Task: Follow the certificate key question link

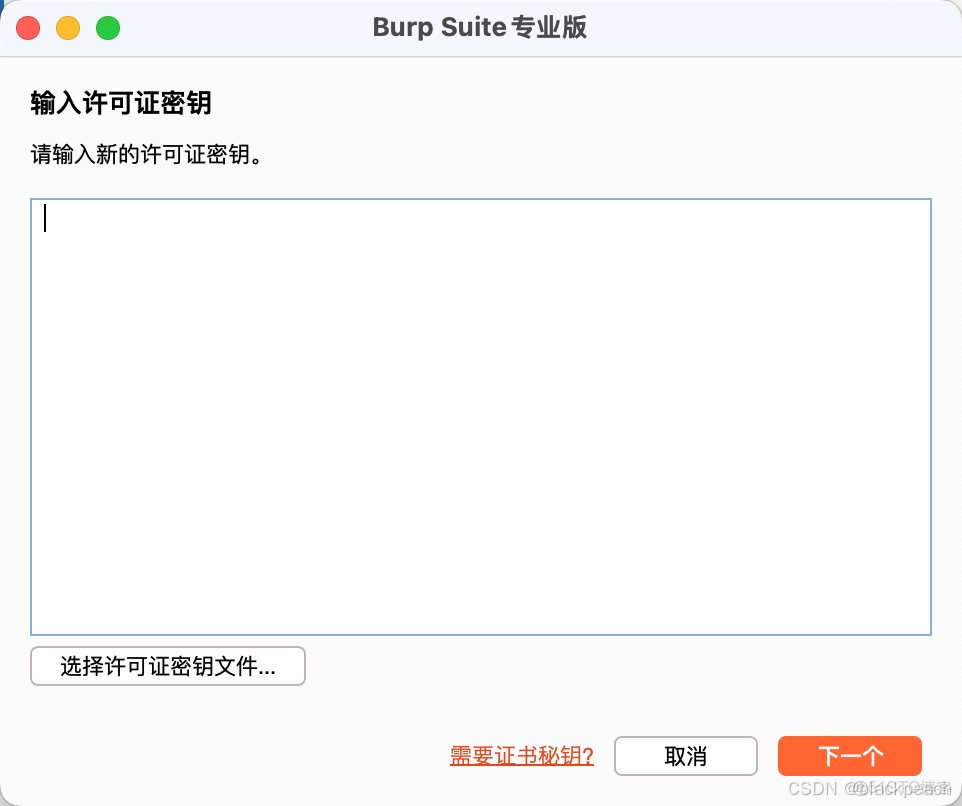Action: [520, 756]
